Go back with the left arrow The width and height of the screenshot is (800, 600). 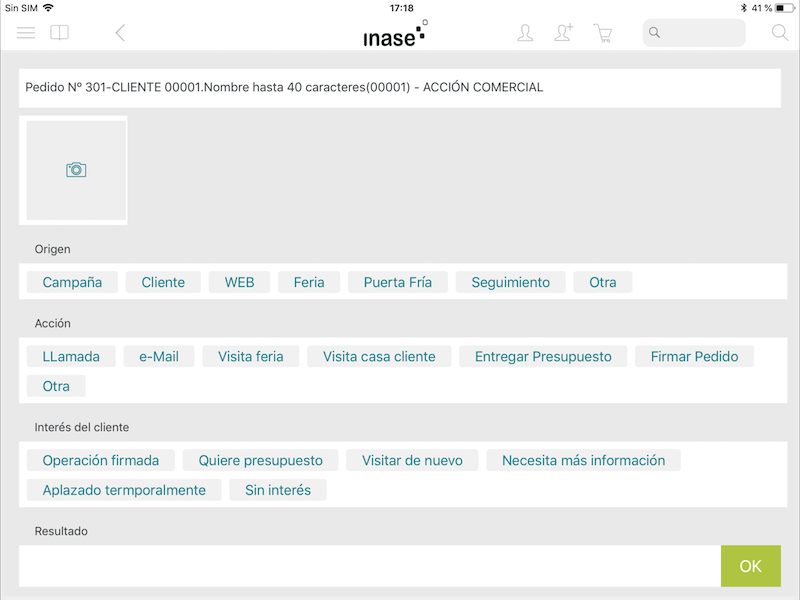pos(120,33)
